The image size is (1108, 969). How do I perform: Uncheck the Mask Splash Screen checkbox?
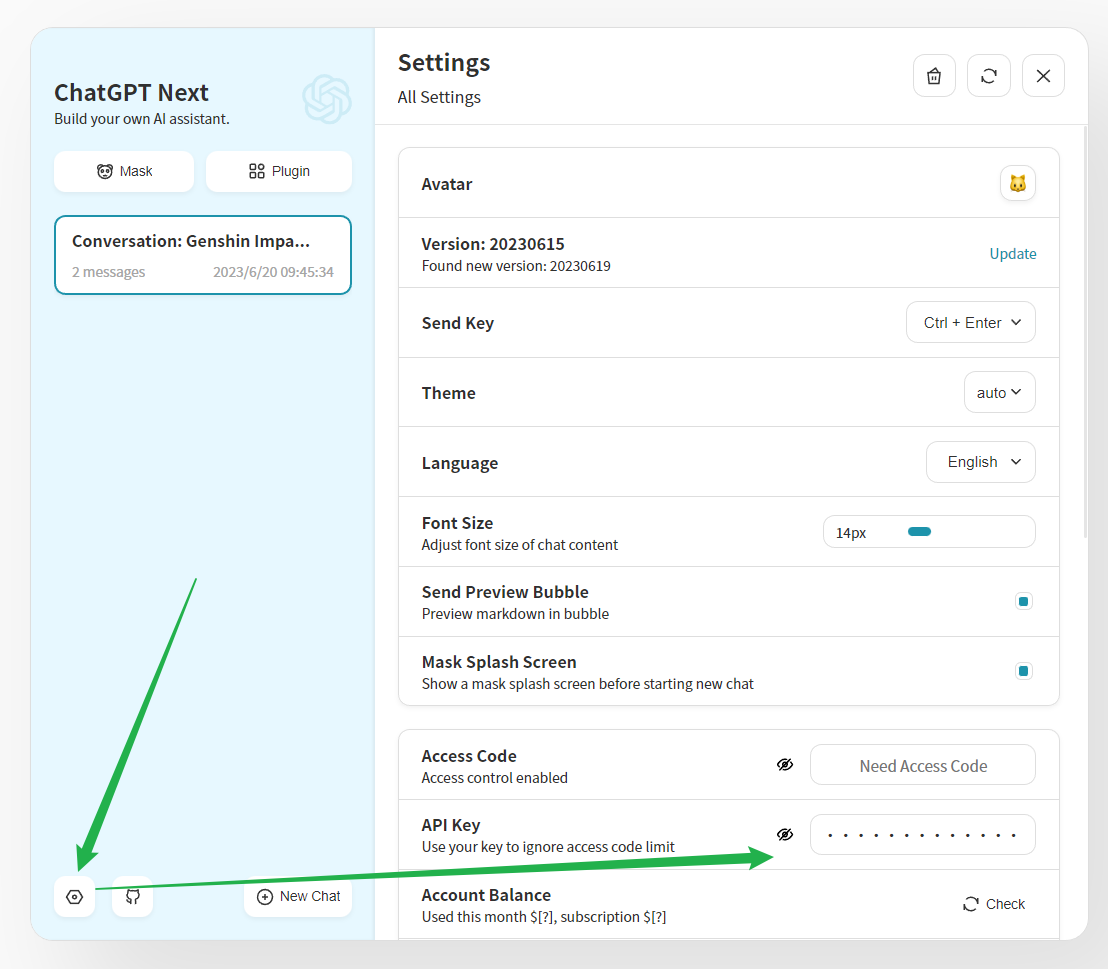(x=1023, y=671)
